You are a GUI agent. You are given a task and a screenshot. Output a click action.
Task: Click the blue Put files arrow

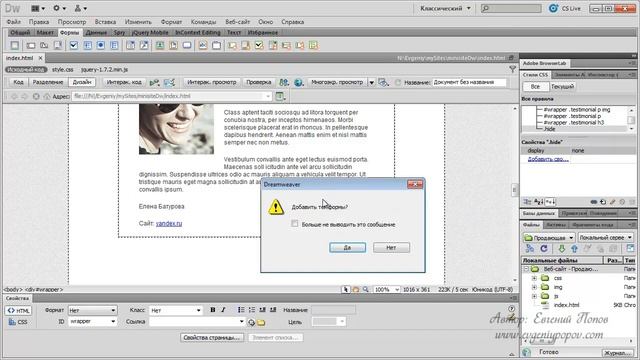(574, 248)
